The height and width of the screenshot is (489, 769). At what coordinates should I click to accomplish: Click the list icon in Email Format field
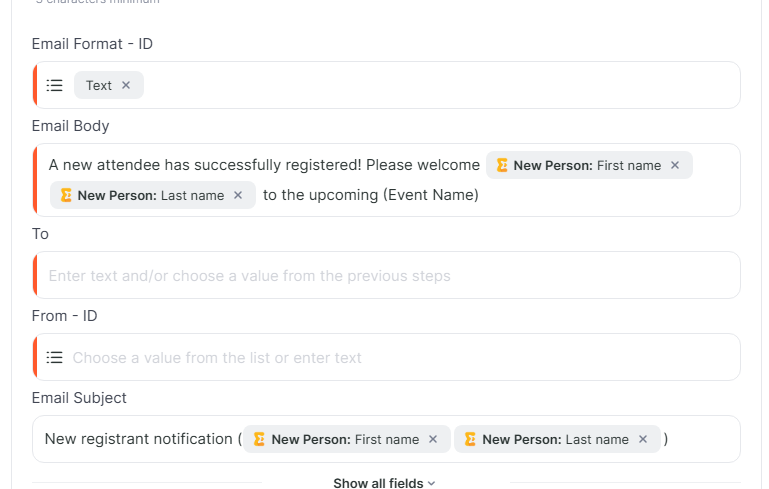[x=55, y=86]
